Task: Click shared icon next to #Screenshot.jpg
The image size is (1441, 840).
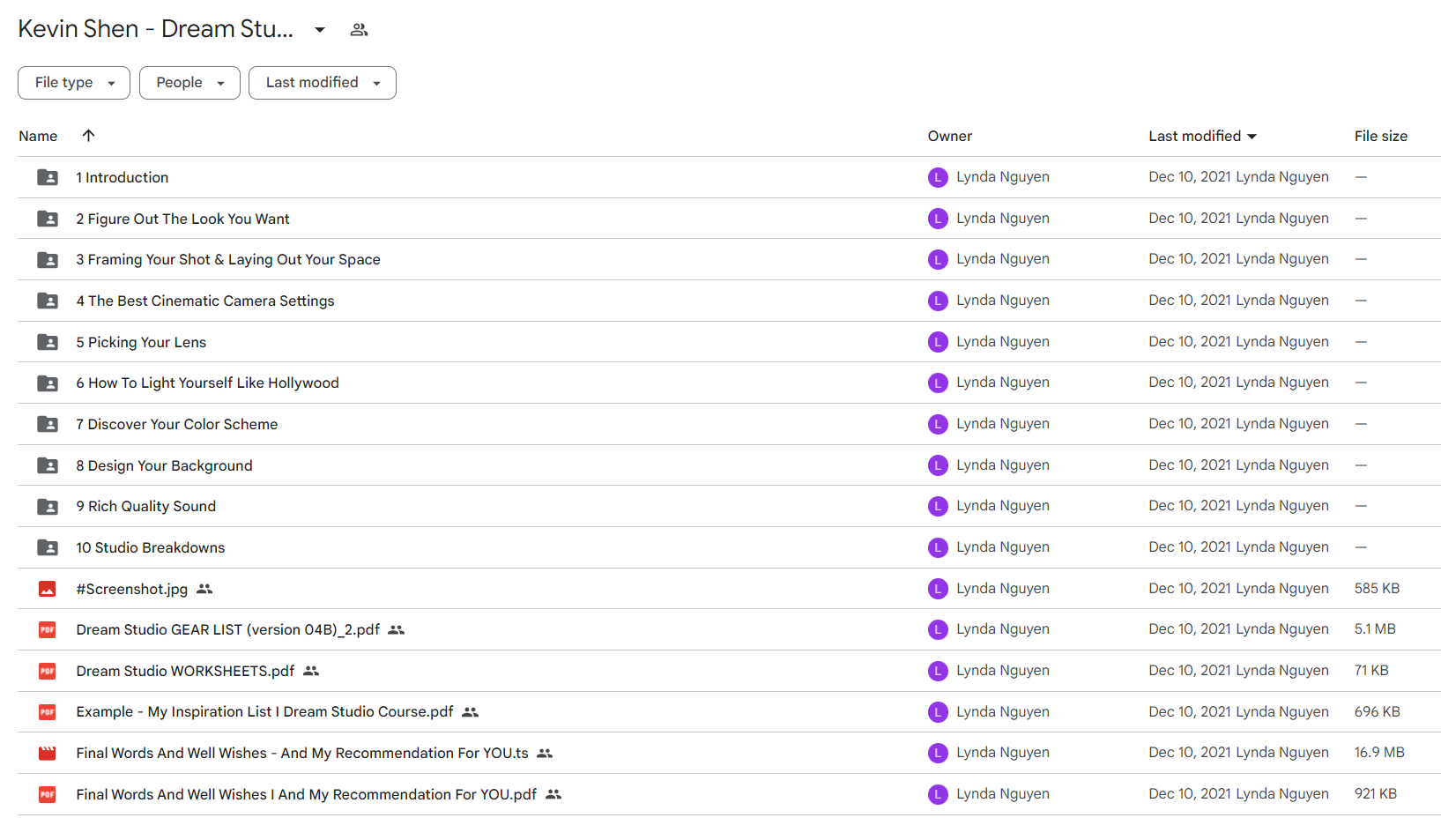Action: tap(204, 589)
